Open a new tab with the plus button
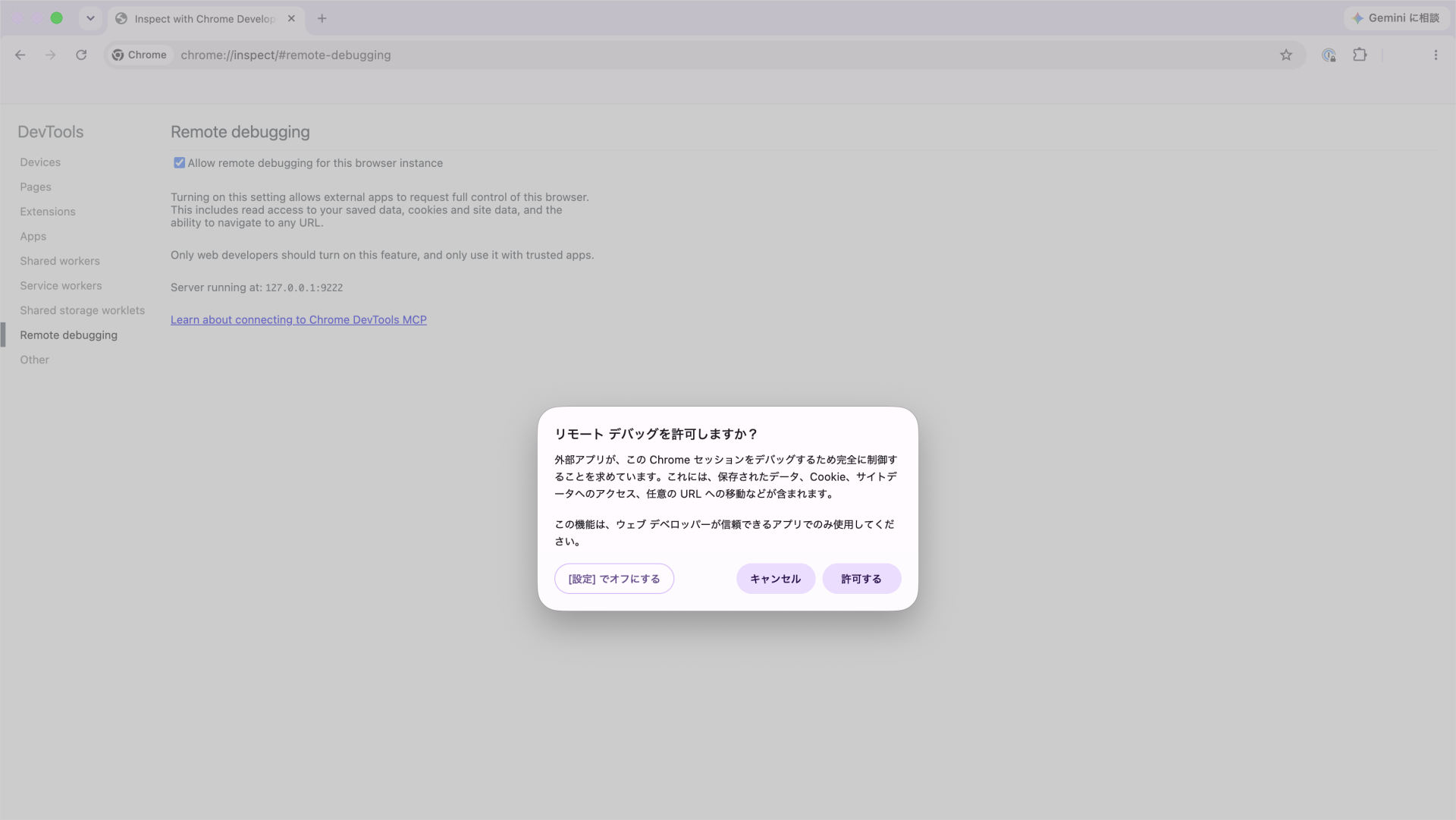The image size is (1456, 820). click(x=322, y=18)
